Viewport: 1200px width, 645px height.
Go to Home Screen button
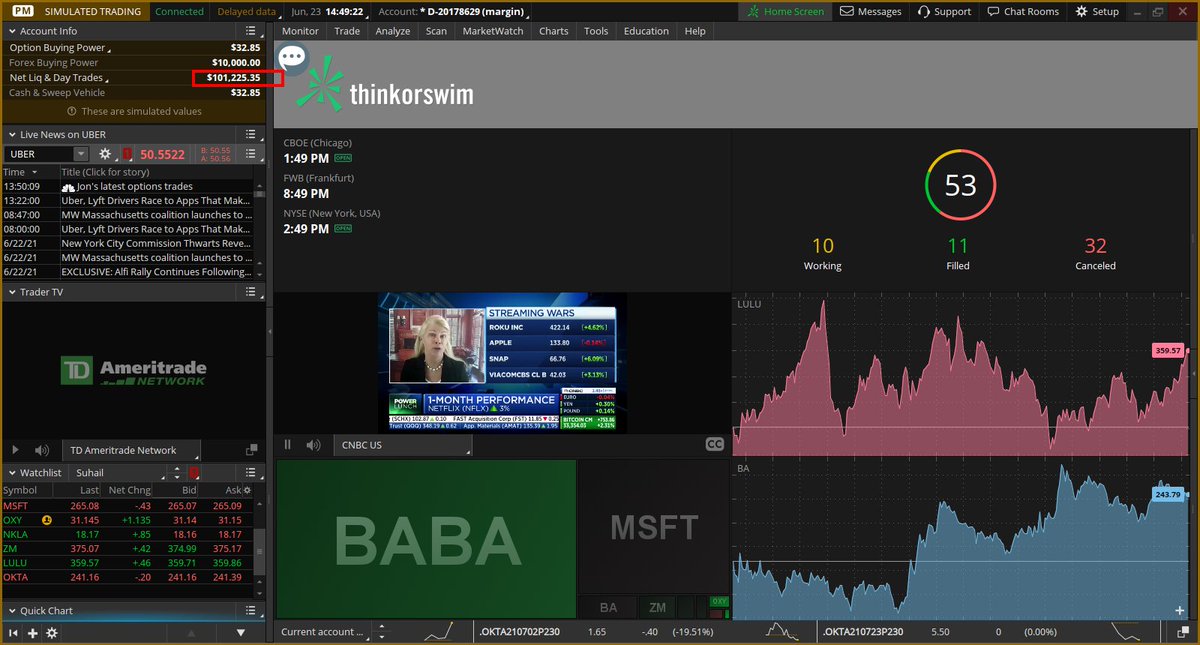786,11
